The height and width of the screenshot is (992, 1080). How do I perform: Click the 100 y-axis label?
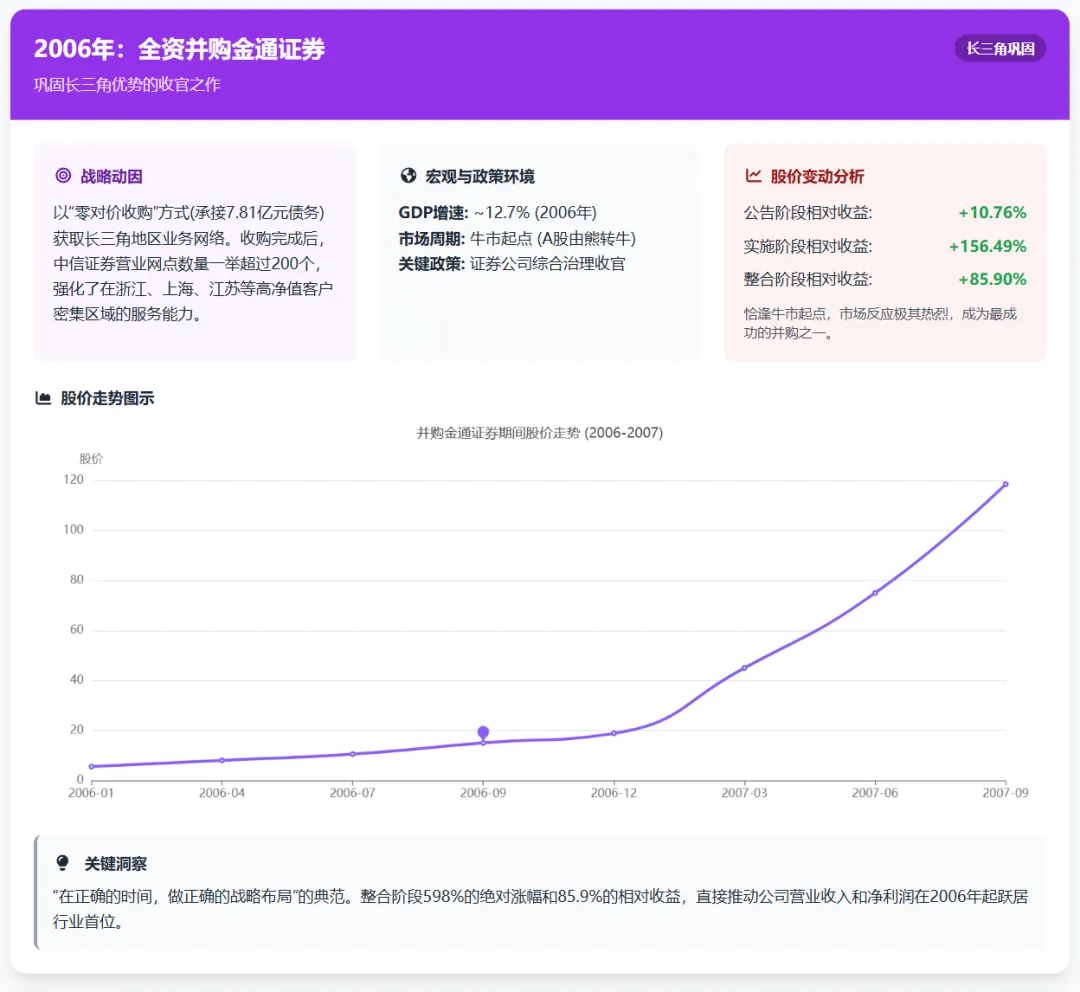click(73, 529)
